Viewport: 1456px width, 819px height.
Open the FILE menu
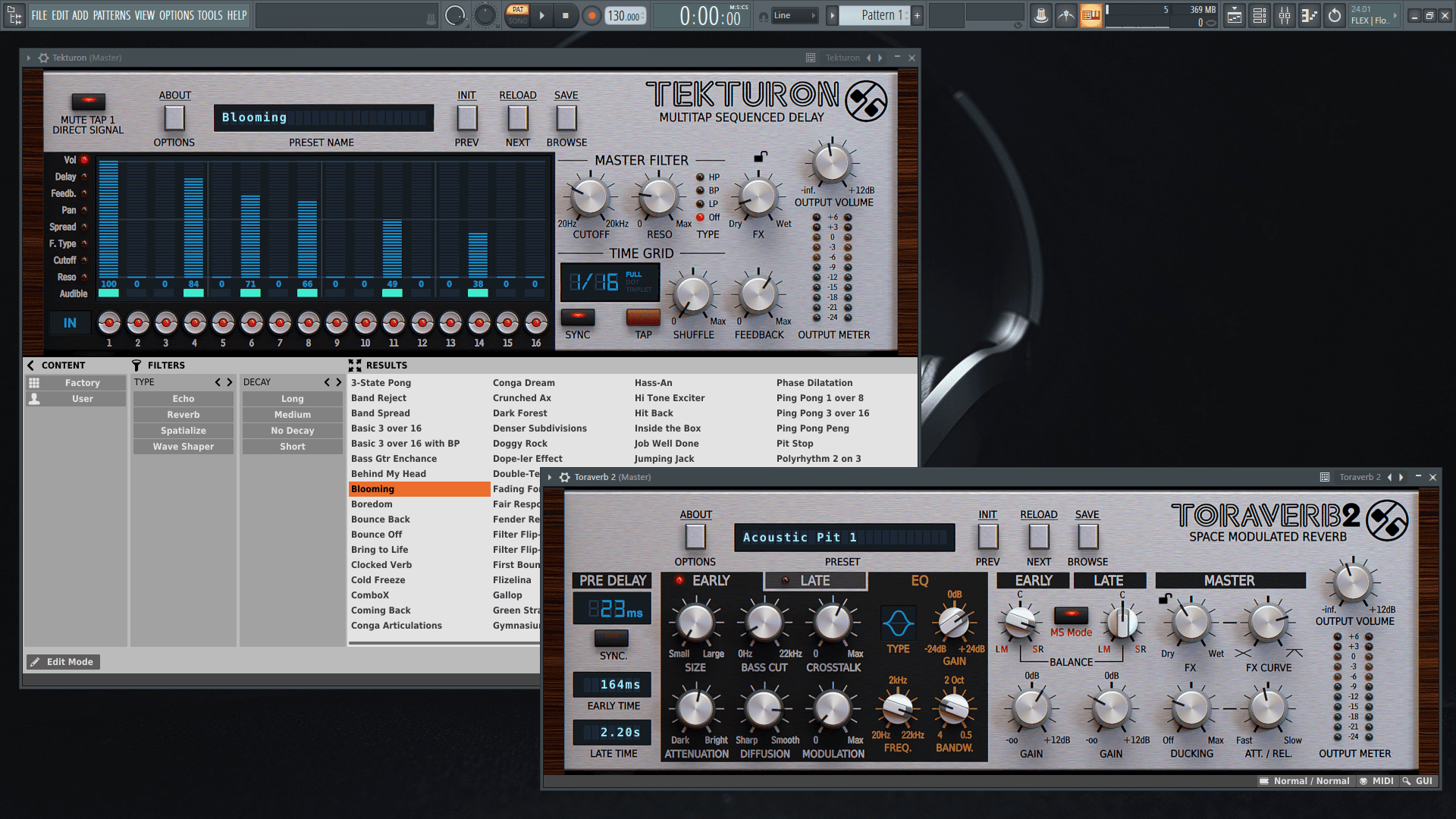pos(39,15)
